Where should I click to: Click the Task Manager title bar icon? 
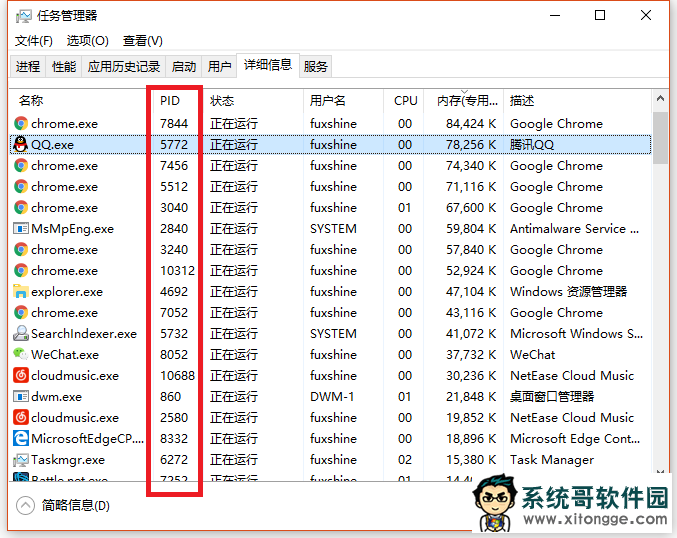[23, 16]
